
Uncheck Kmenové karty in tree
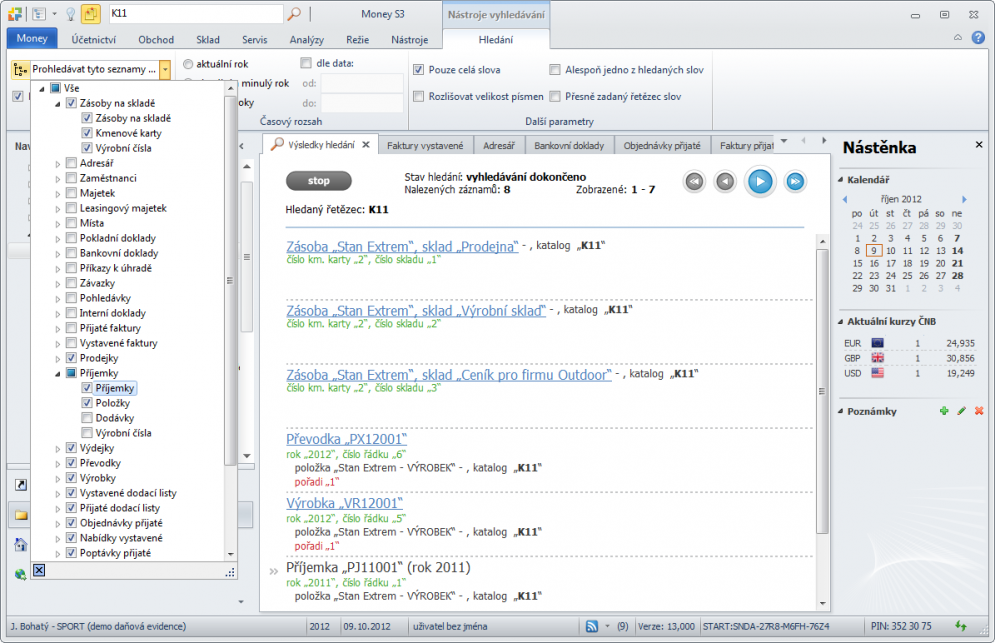tap(87, 133)
